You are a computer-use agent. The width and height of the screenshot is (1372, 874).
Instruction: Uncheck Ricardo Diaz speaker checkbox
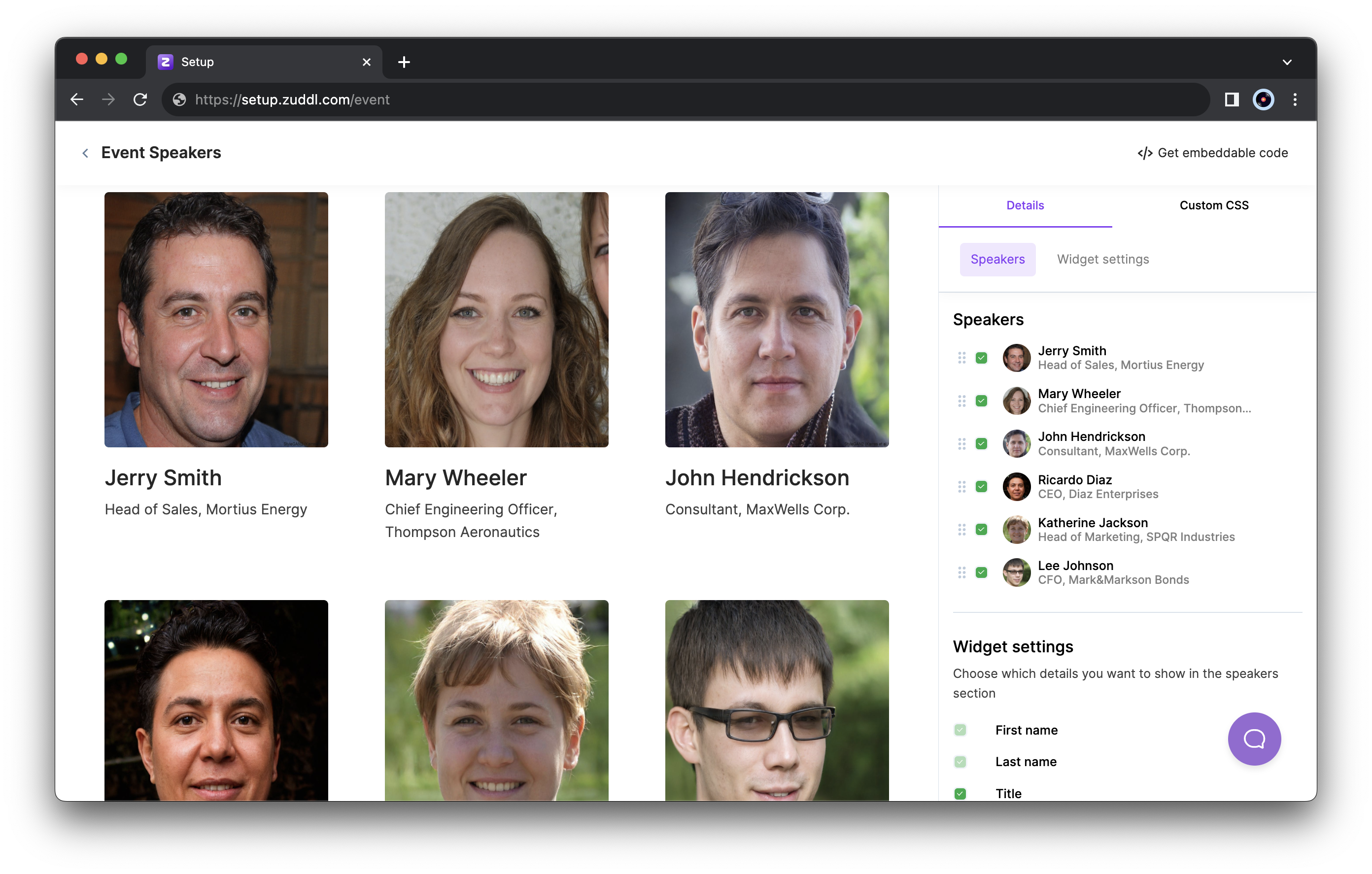point(981,487)
